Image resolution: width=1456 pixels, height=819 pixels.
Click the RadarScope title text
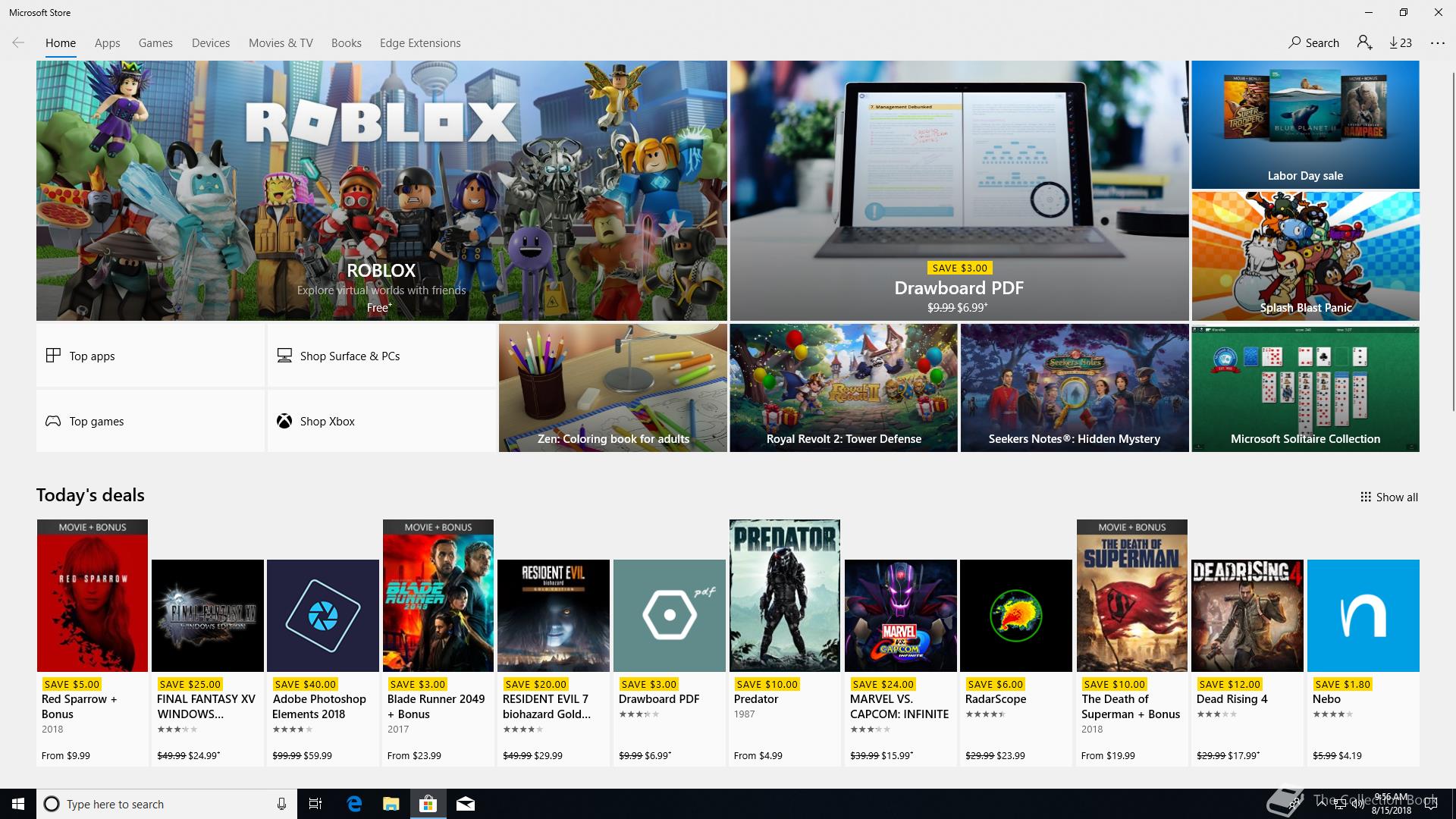coord(996,699)
